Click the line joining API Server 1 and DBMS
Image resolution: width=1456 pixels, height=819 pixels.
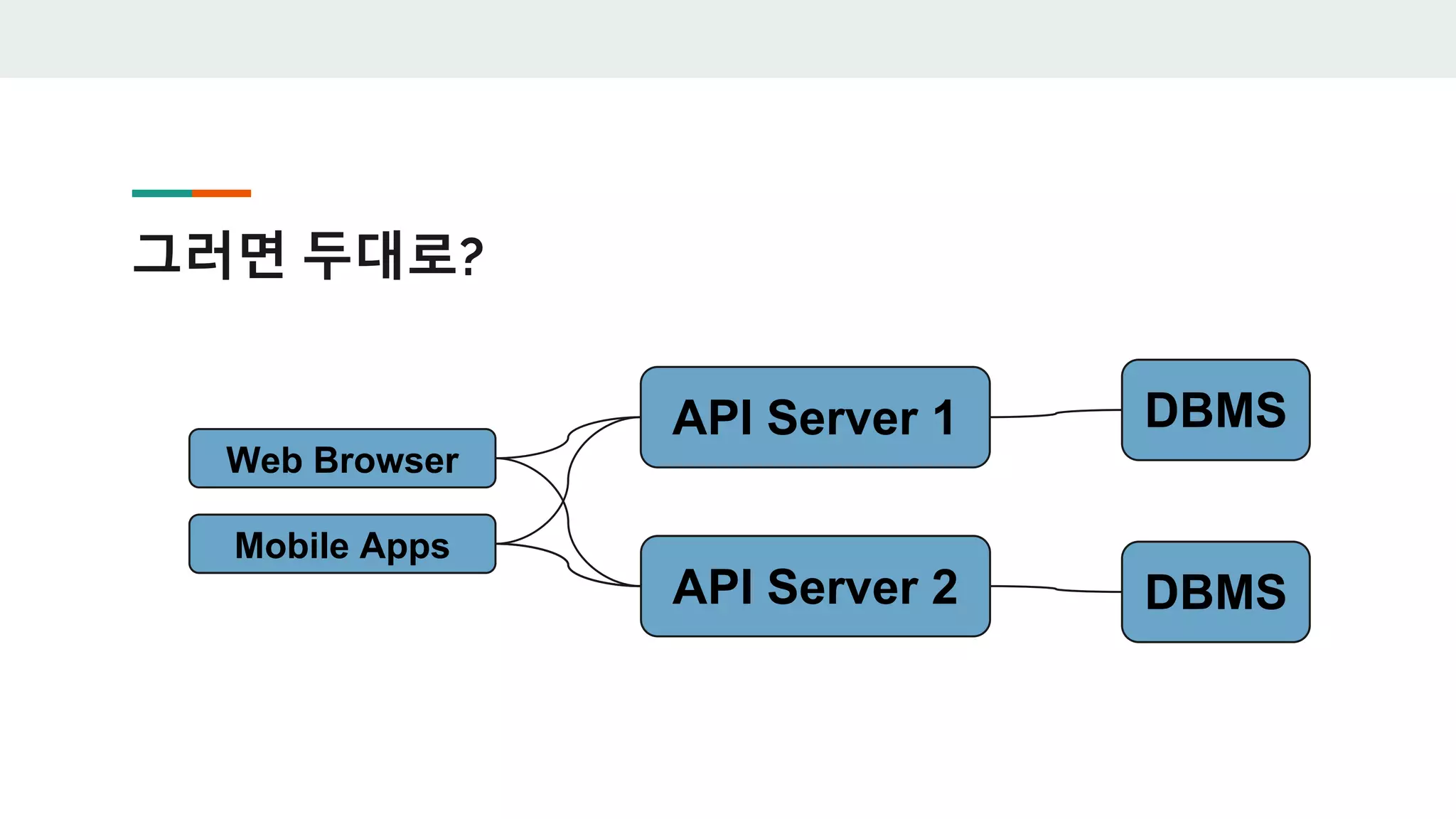click(x=1055, y=414)
